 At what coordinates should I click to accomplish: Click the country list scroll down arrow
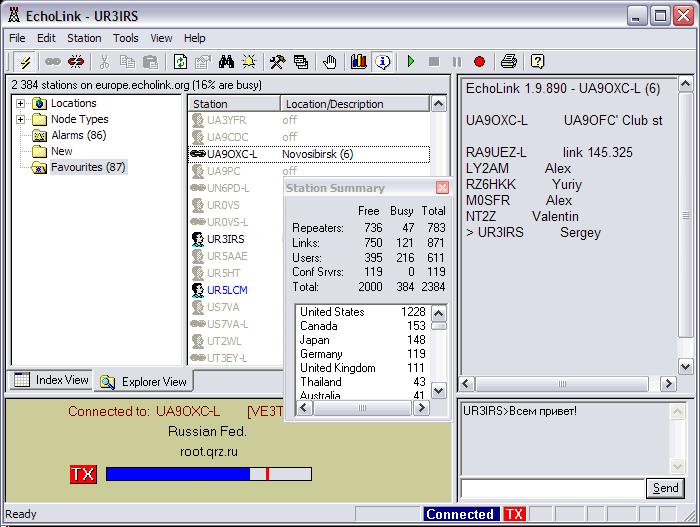[x=439, y=391]
